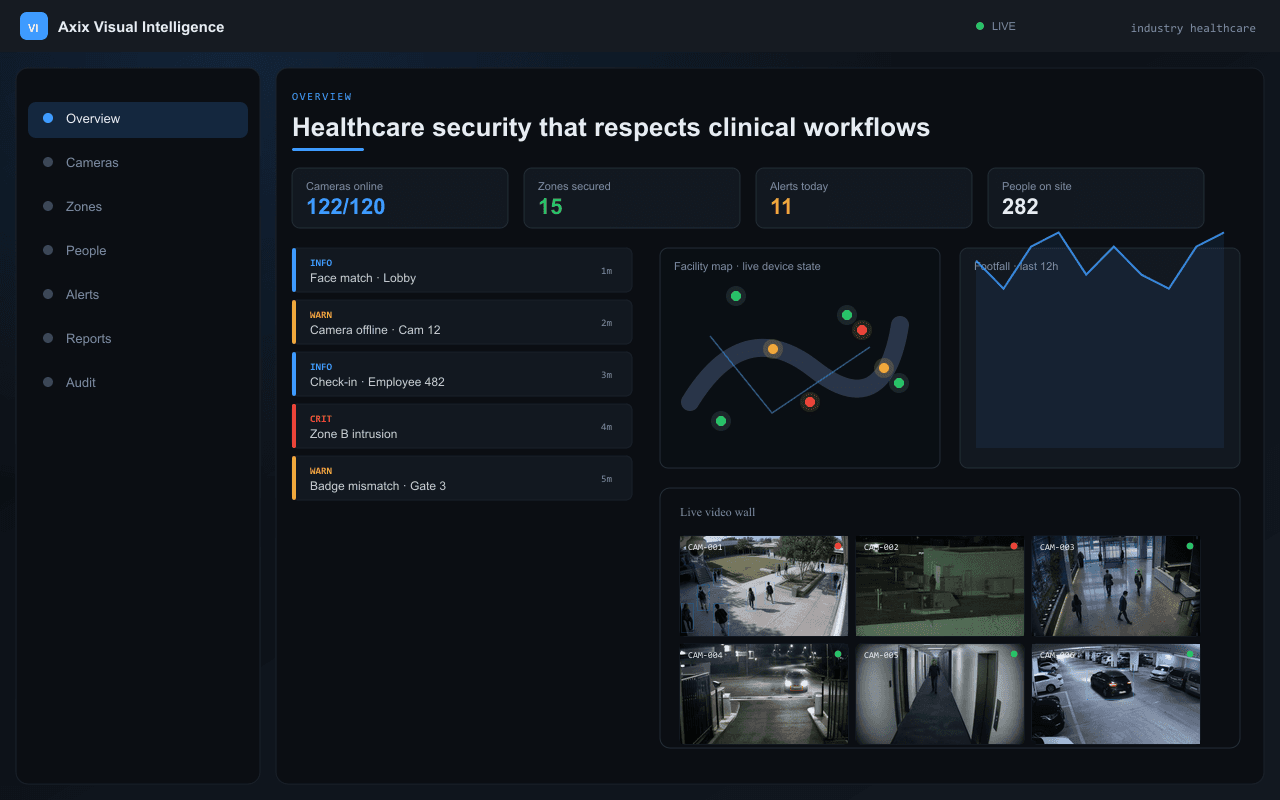
Task: Click the Axix VI logo icon
Action: tap(34, 27)
